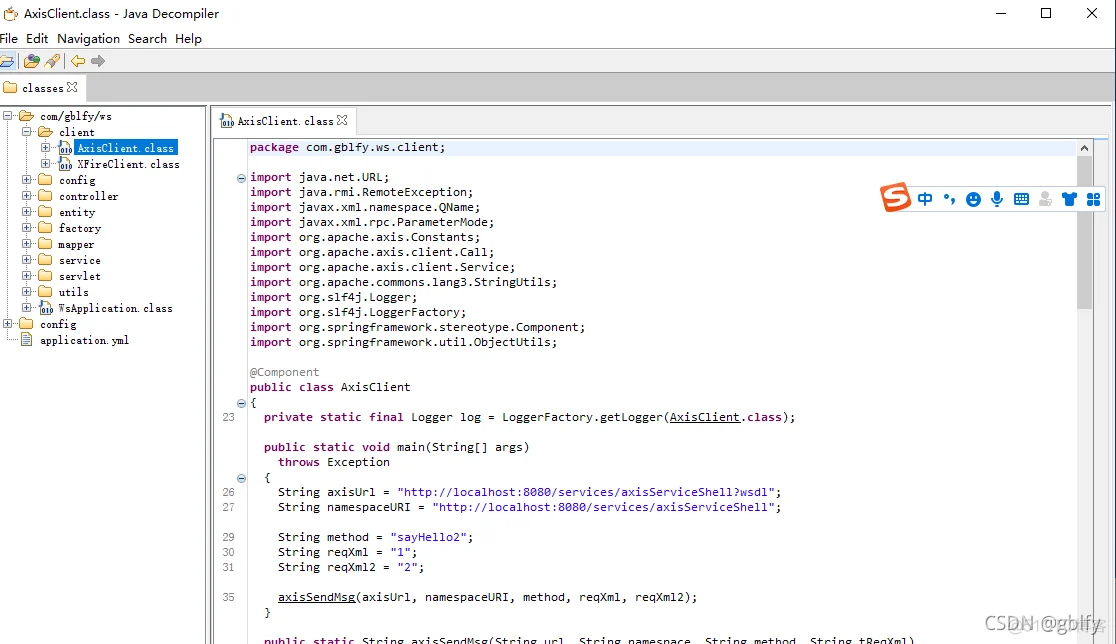1116x644 pixels.
Task: Click the Open File toolbar icon
Action: tap(6, 61)
